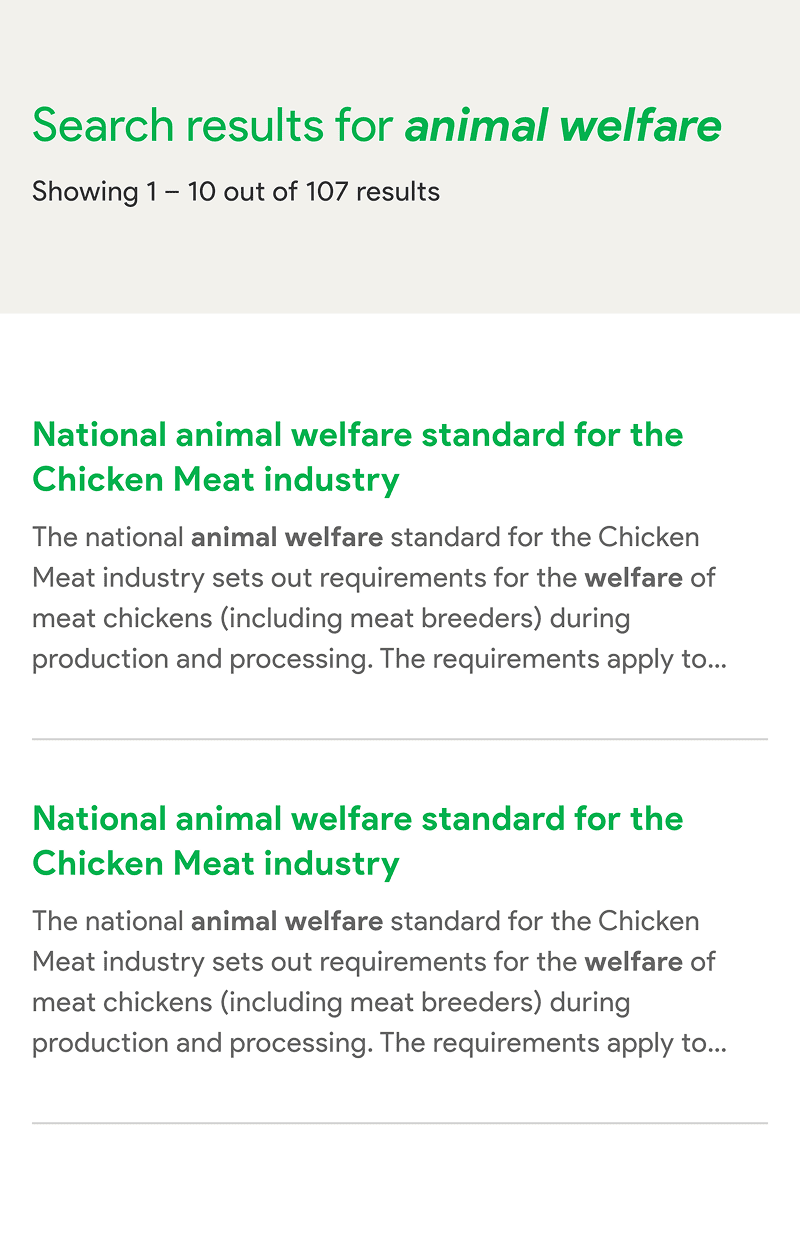
Task: Click bold "welfare" before "of" in first snippet
Action: [x=633, y=578]
